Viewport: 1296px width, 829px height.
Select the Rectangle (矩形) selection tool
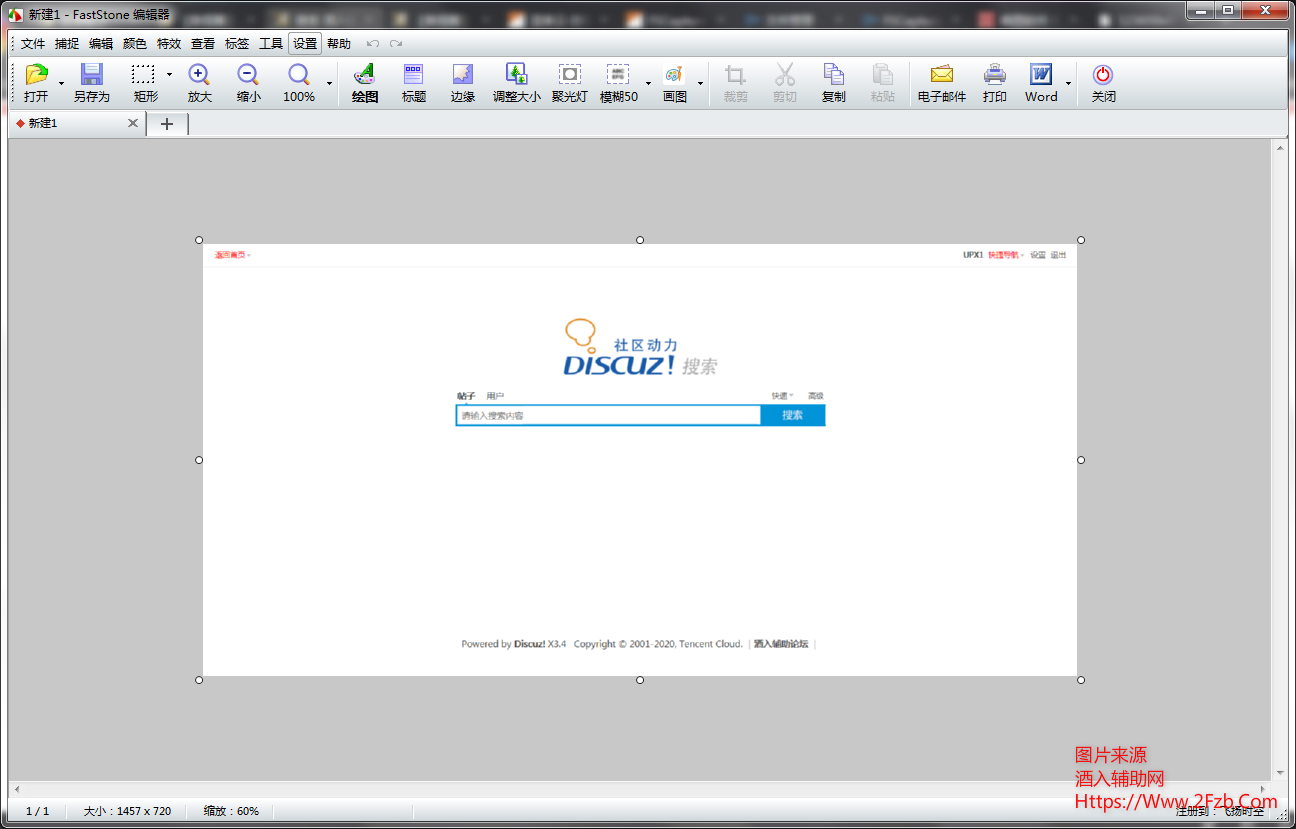coord(144,75)
